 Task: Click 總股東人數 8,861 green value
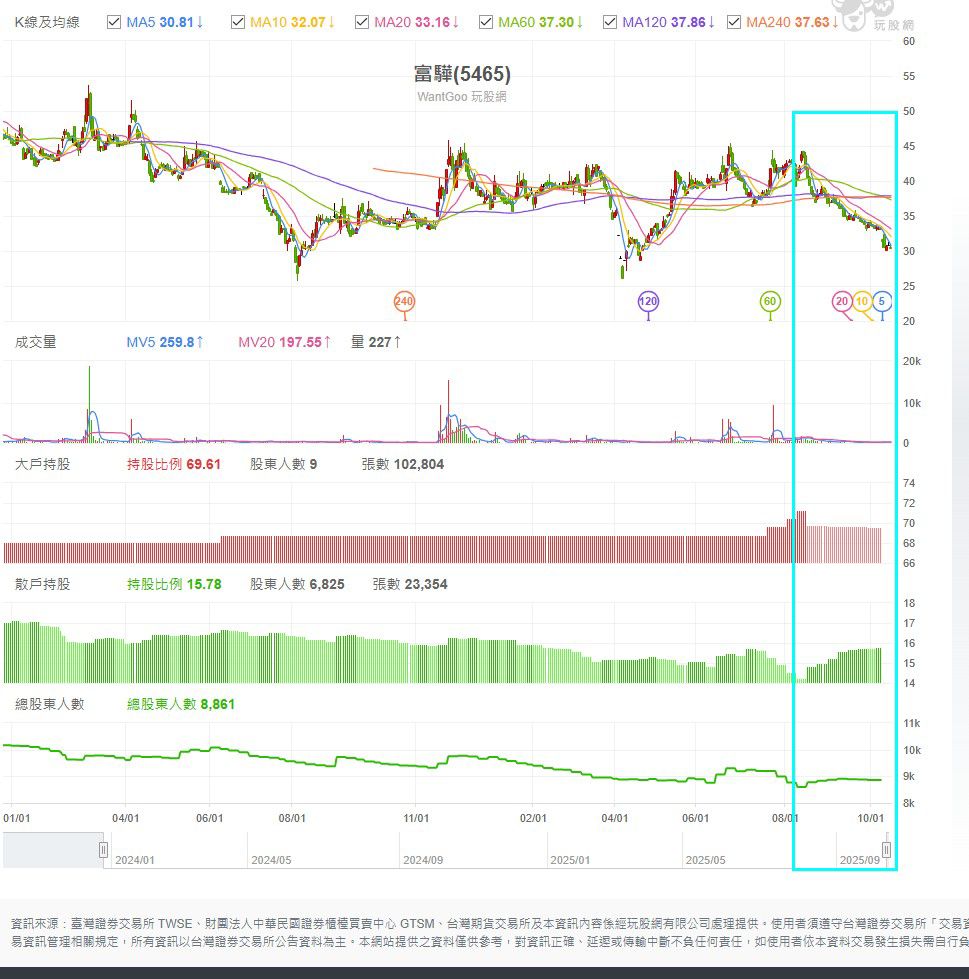[x=181, y=704]
